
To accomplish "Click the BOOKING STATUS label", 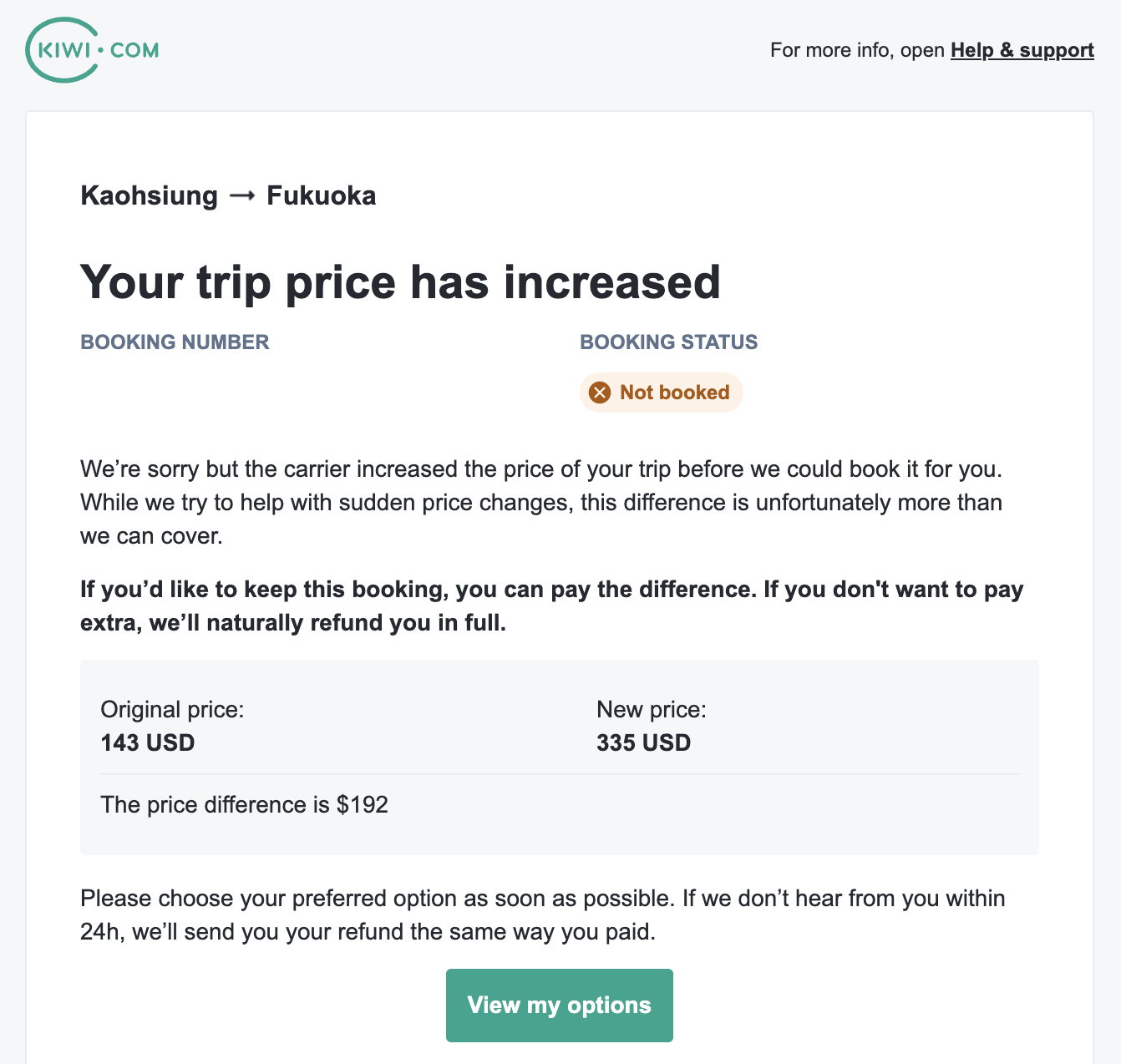I will pos(669,342).
